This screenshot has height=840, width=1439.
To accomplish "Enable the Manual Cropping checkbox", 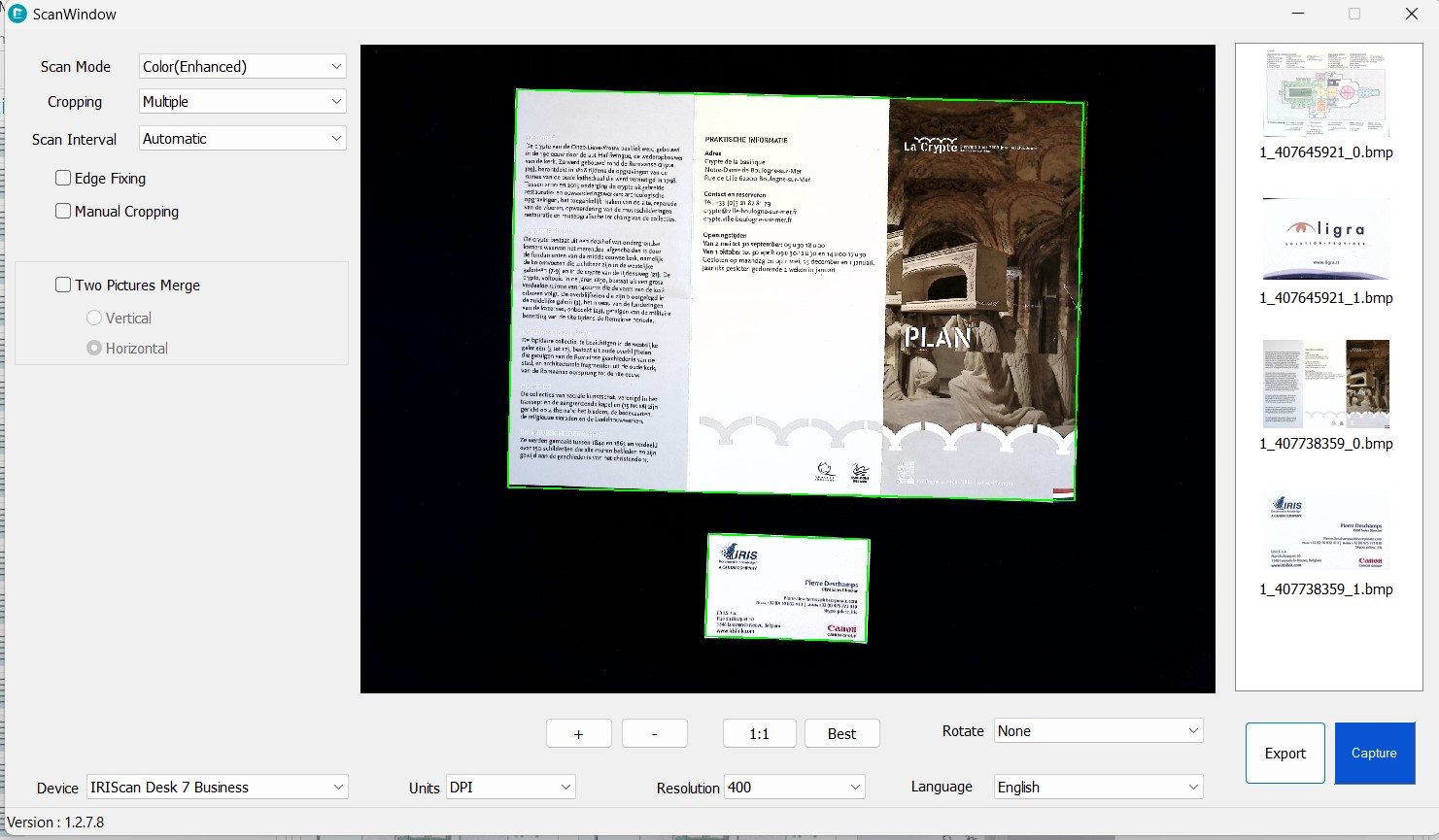I will coord(63,211).
